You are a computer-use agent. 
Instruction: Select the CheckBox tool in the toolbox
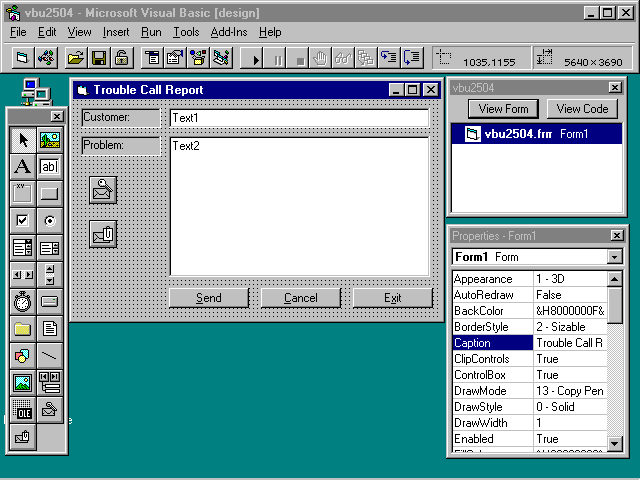22,220
